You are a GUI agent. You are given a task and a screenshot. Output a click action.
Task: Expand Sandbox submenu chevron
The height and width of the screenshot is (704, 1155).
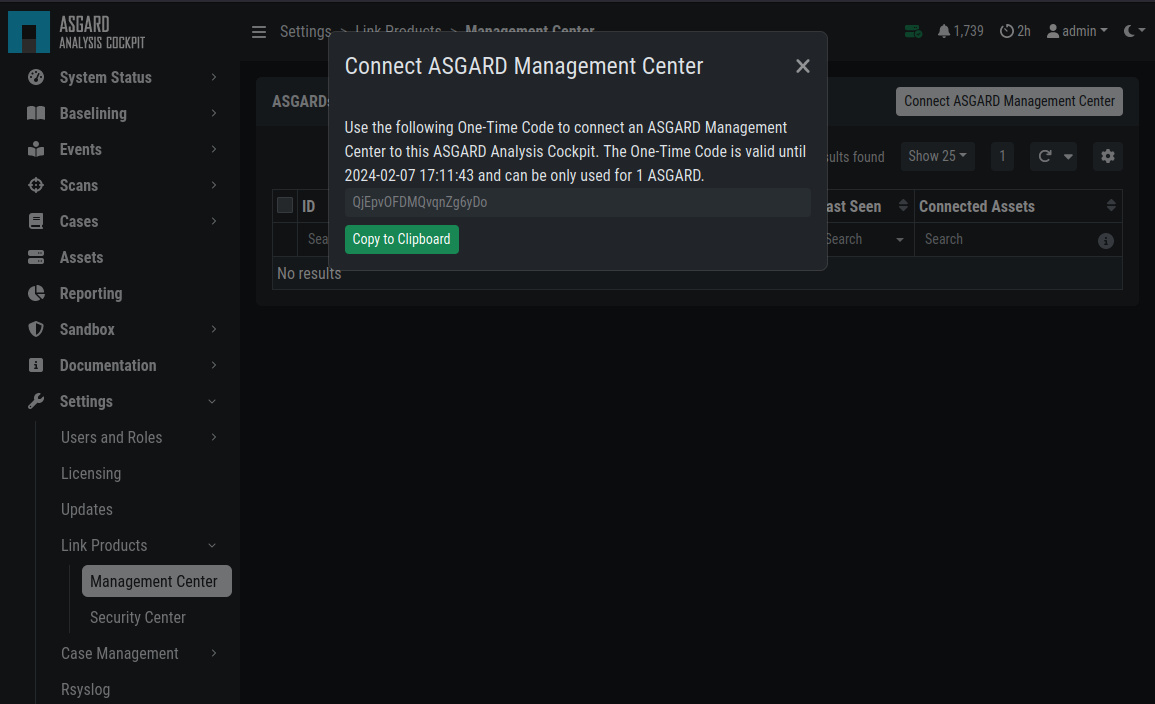click(214, 329)
